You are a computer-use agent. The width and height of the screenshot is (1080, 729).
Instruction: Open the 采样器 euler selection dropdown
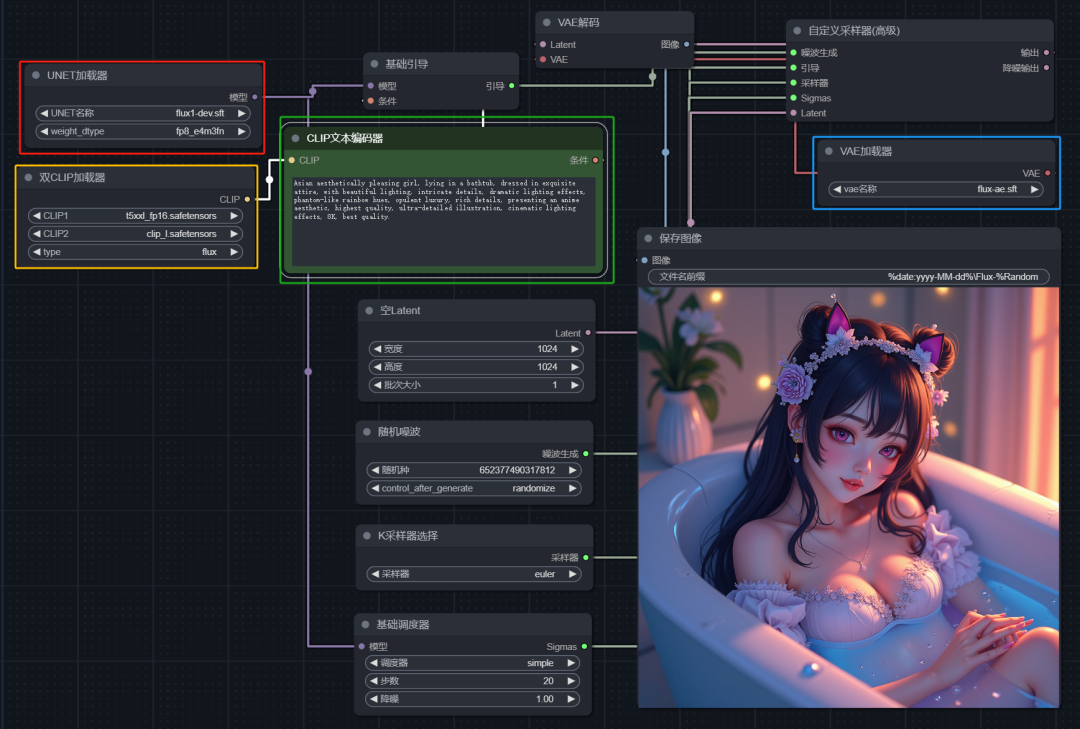click(475, 574)
